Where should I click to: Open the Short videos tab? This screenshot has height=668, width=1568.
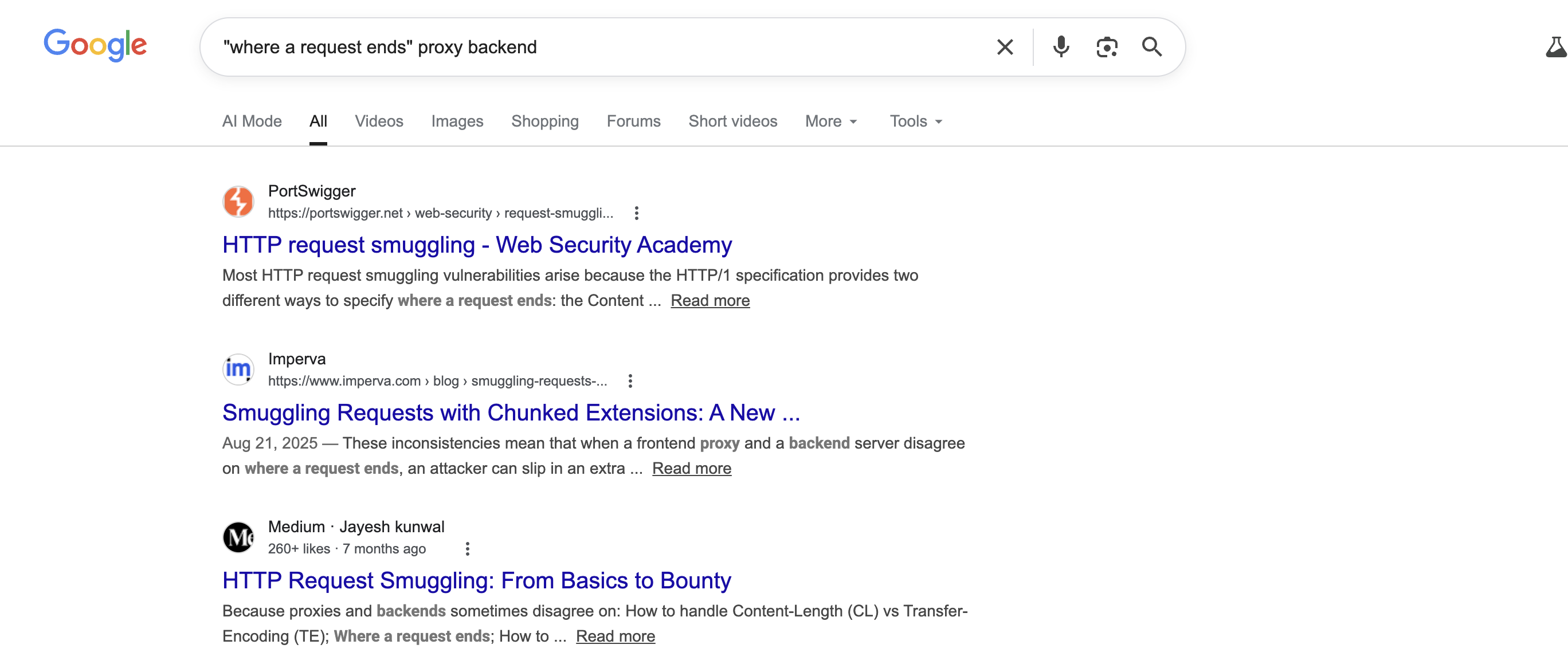click(732, 121)
